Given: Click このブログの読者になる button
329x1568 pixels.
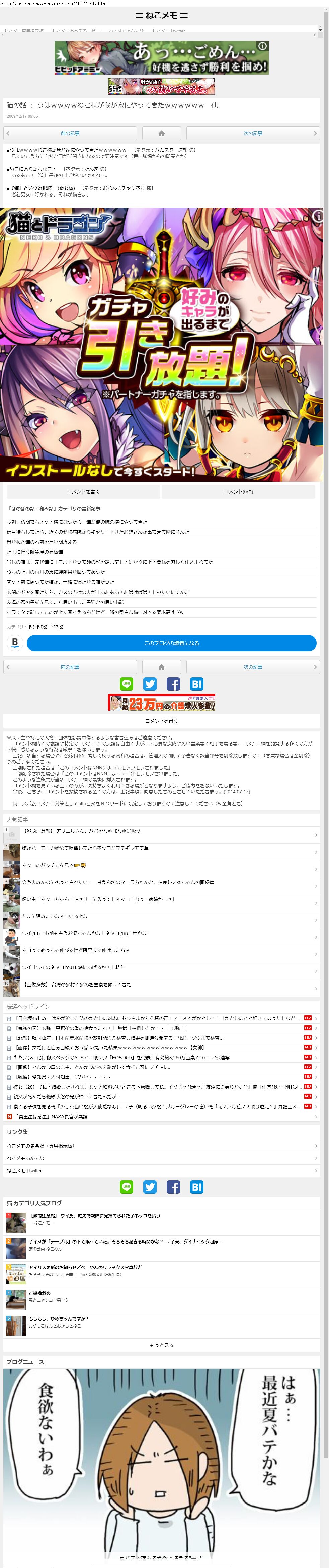Looking at the screenshot, I should coord(171,643).
